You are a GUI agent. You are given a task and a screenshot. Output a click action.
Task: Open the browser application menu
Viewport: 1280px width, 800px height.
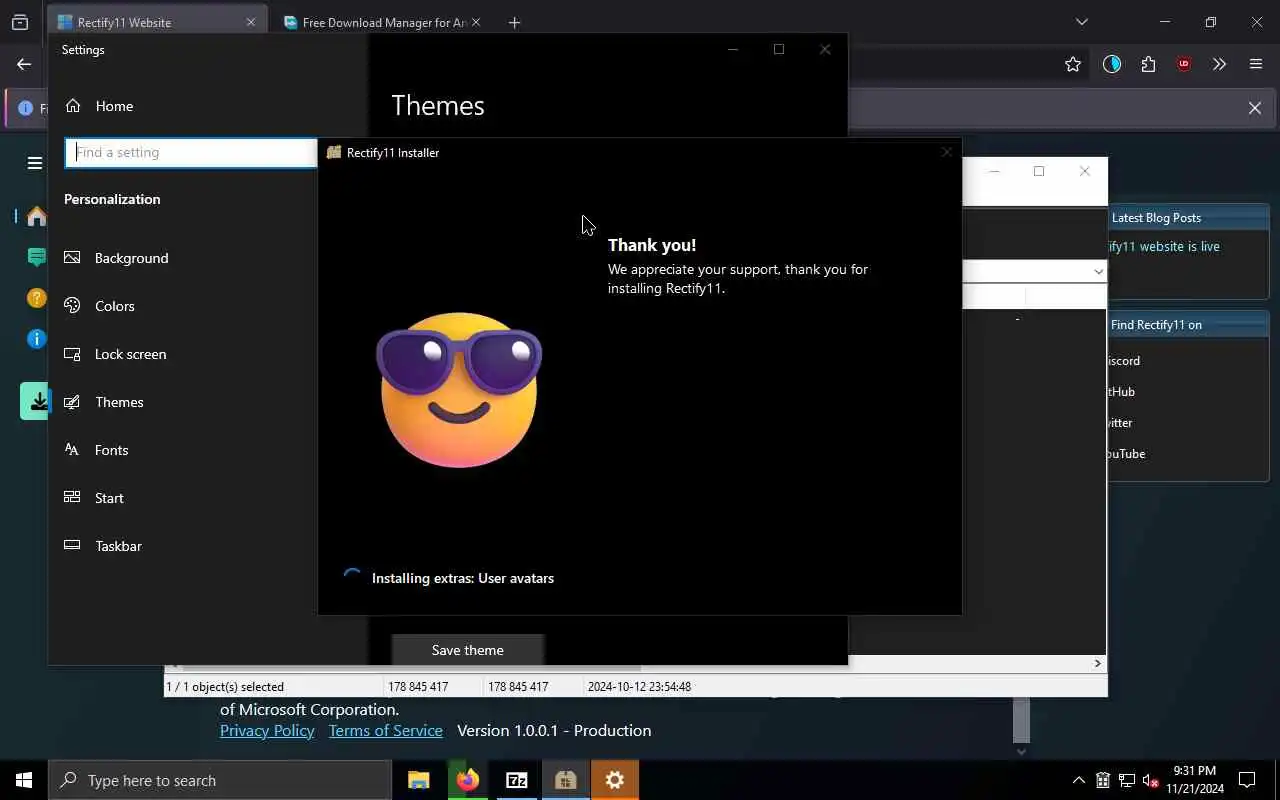click(1256, 64)
